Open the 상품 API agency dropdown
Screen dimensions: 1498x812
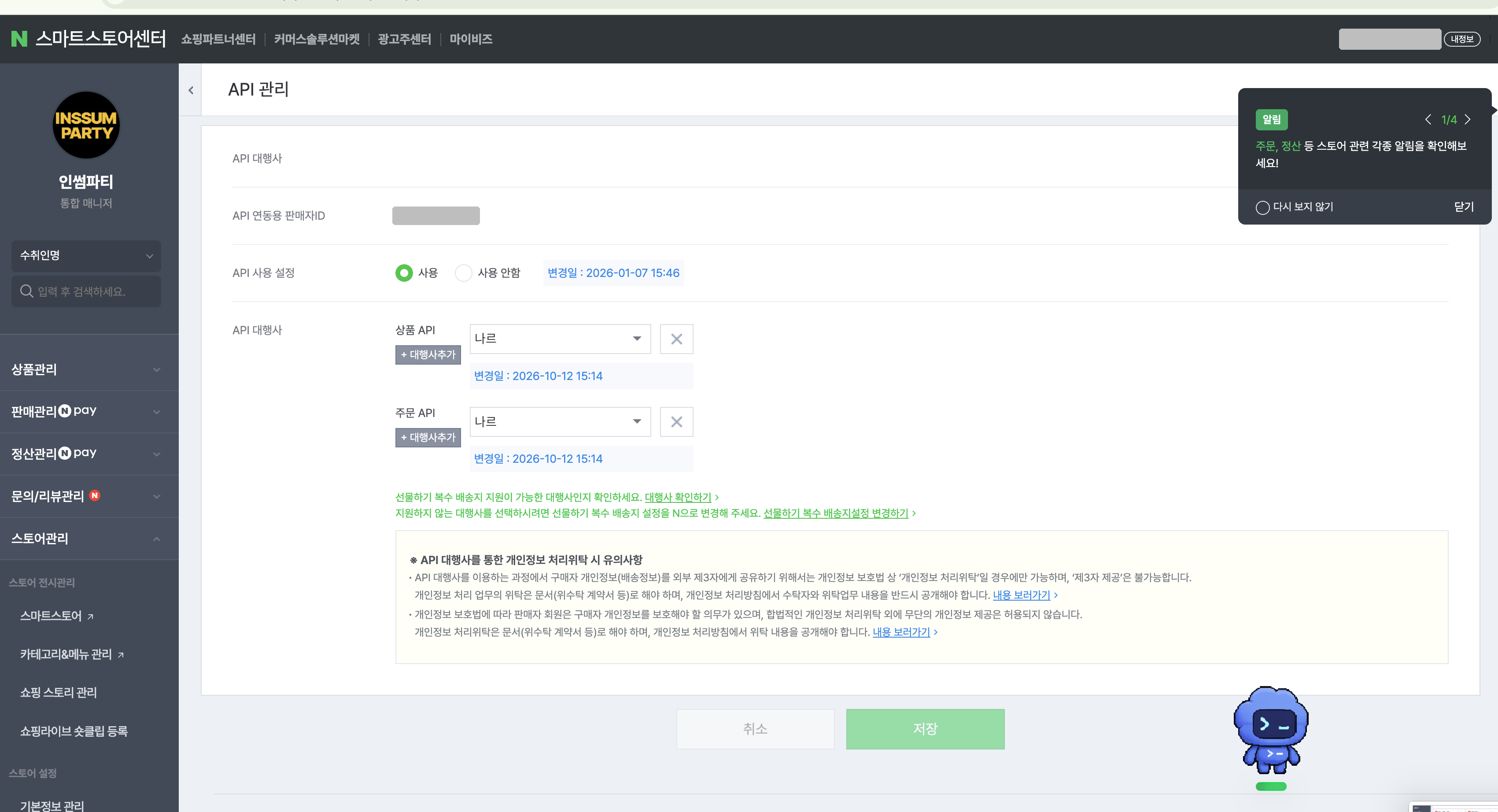pyautogui.click(x=560, y=339)
